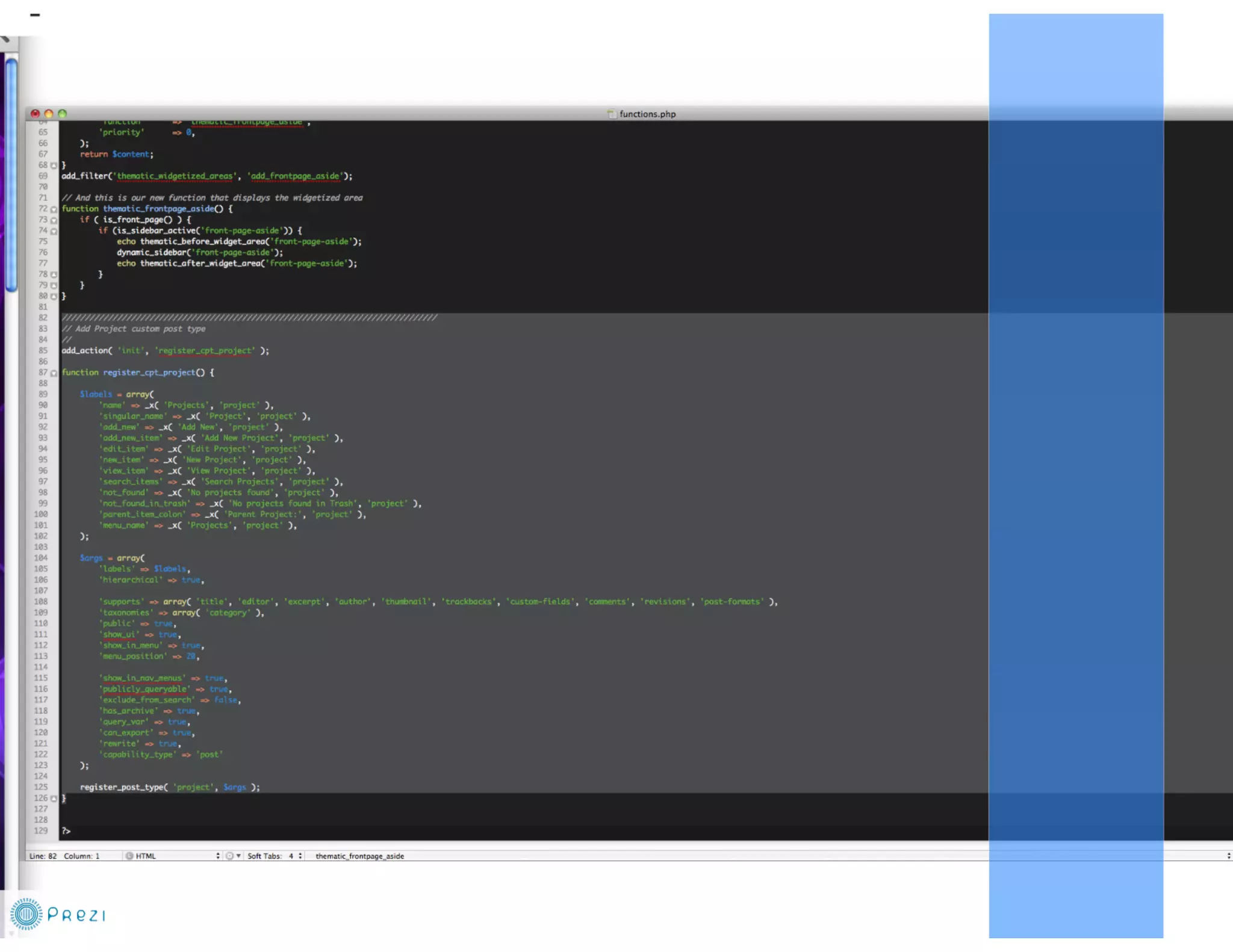Screen dimensions: 1233x952
Task: Zoom the functions.php window with green button
Action: [x=62, y=114]
